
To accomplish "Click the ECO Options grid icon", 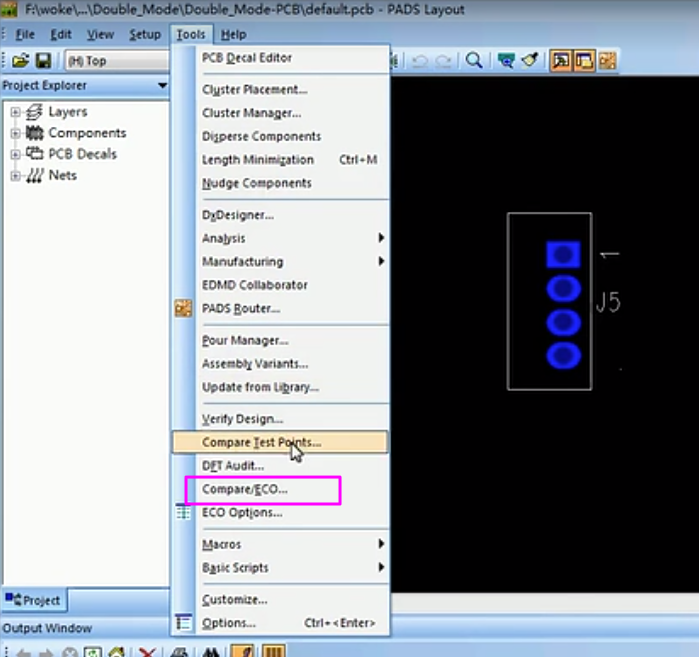I will coord(183,513).
